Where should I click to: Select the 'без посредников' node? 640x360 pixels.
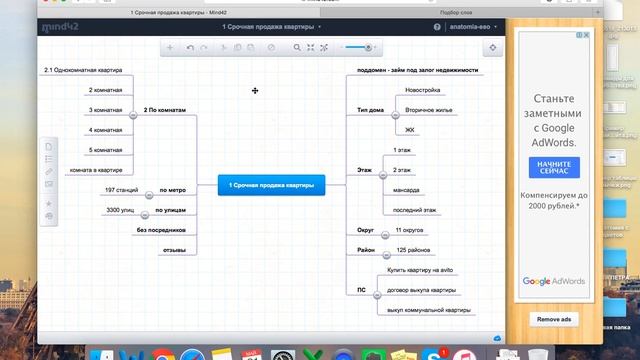161,230
